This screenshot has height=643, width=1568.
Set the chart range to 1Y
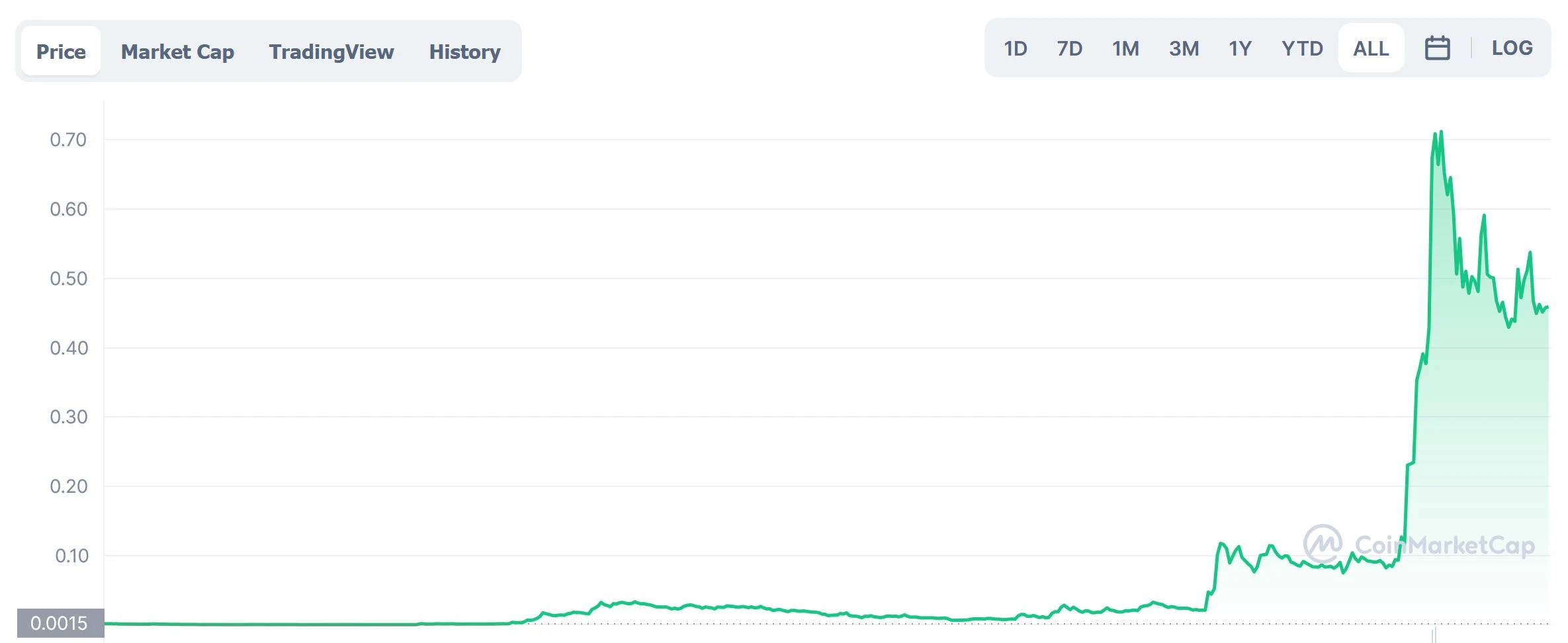pos(1240,48)
